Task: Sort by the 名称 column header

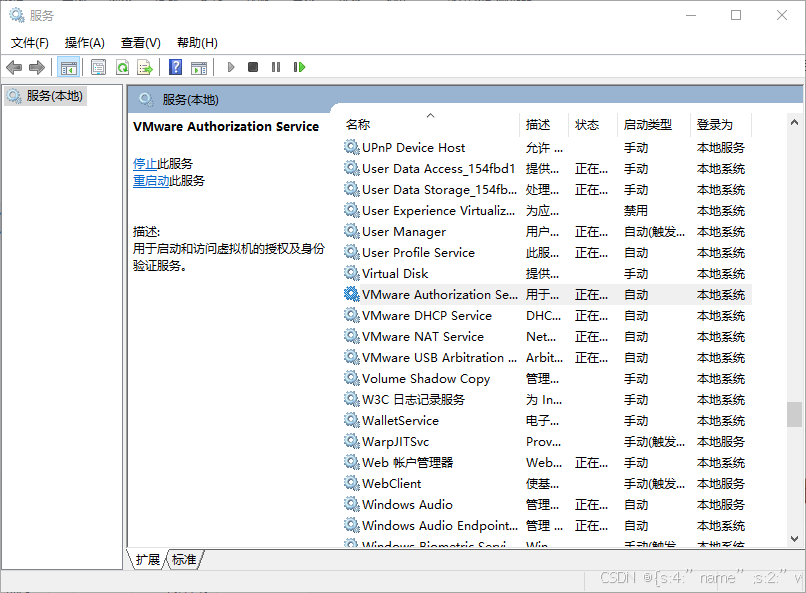Action: [x=431, y=124]
